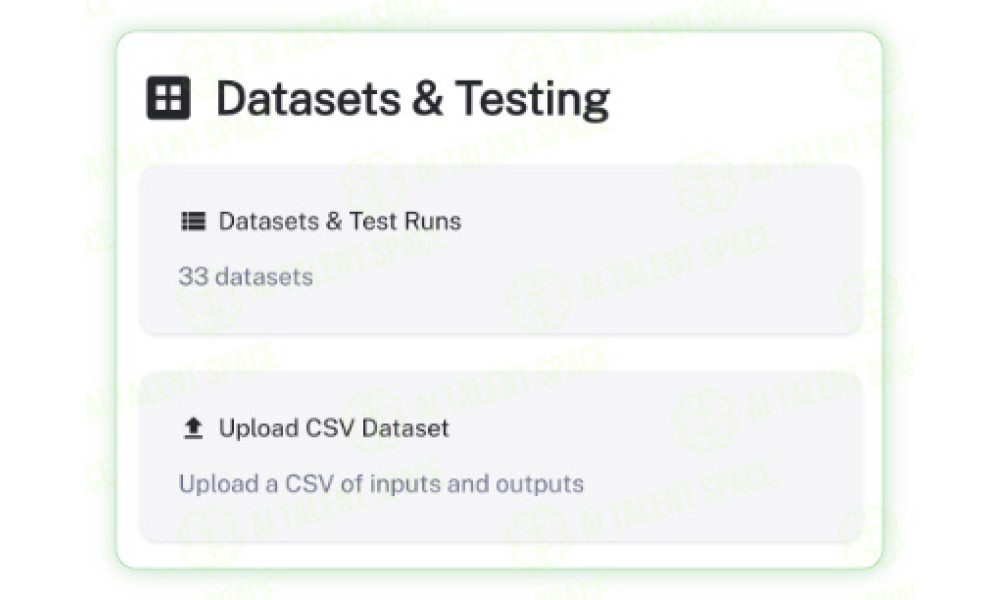Click empty right area of Datasets & Test Runs card
Viewport: 1000px width, 600px height.
(x=702, y=249)
